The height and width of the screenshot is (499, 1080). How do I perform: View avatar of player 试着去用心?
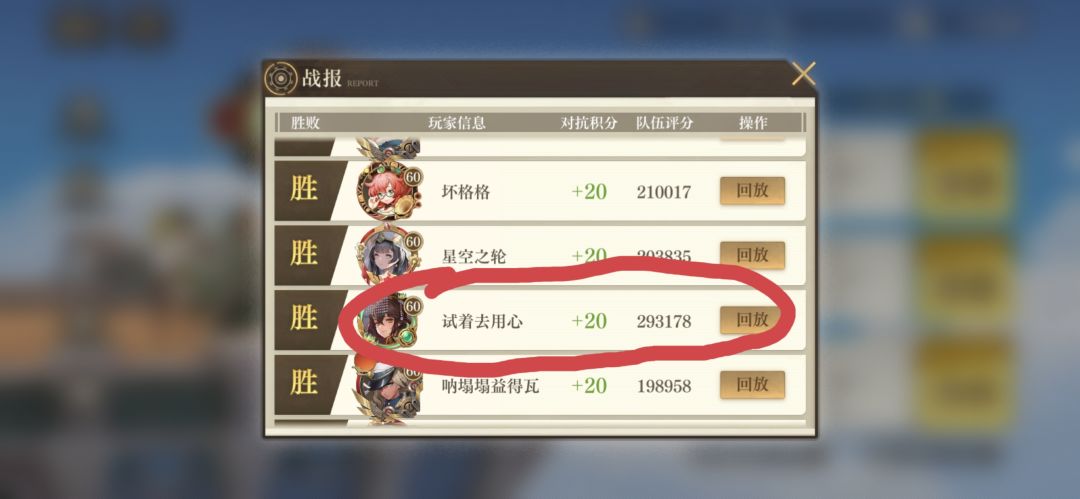[x=389, y=320]
